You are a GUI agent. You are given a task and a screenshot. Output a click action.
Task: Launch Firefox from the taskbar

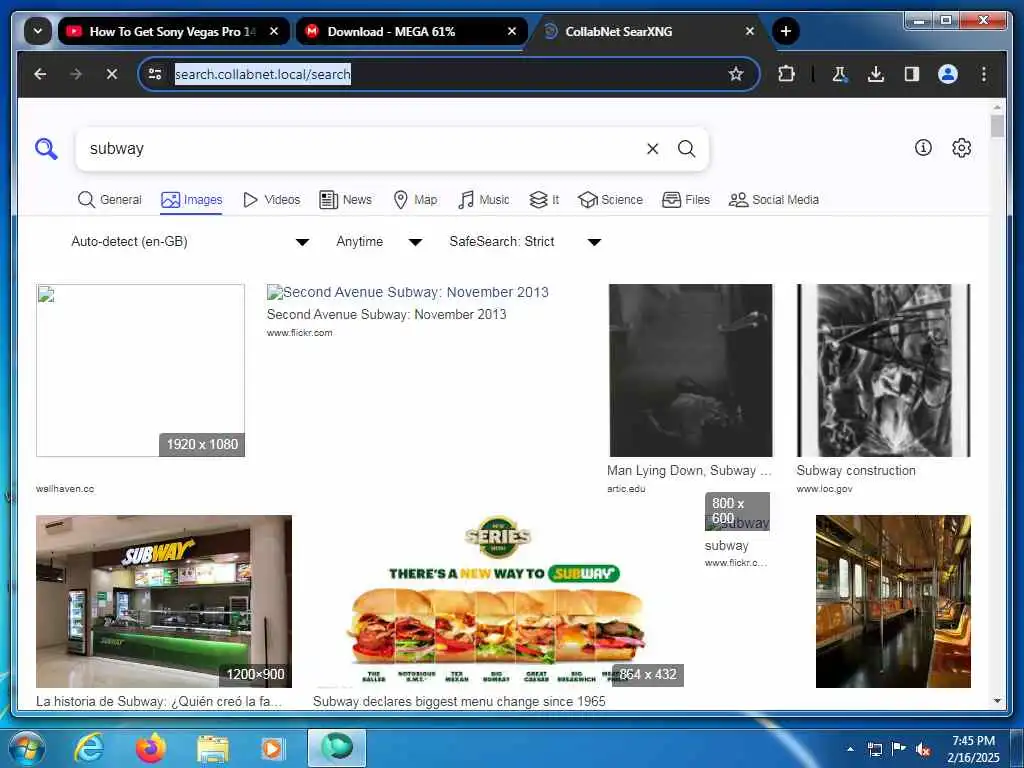[x=150, y=748]
